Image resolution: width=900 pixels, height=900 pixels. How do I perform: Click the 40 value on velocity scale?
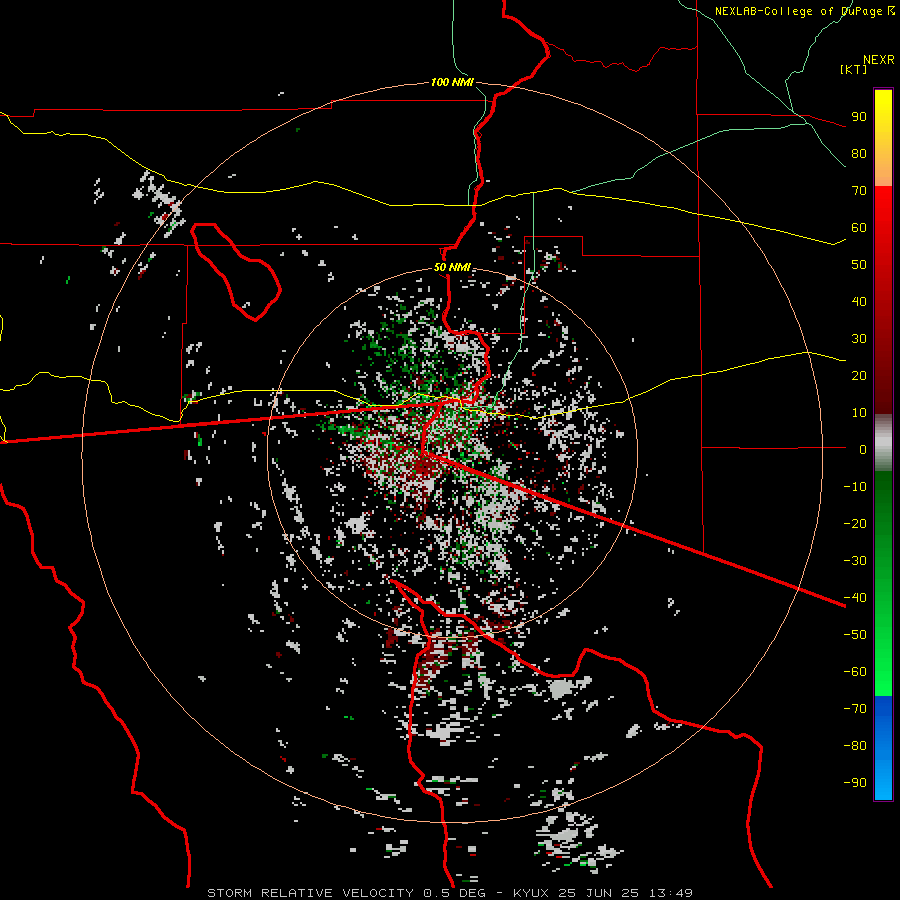859,301
